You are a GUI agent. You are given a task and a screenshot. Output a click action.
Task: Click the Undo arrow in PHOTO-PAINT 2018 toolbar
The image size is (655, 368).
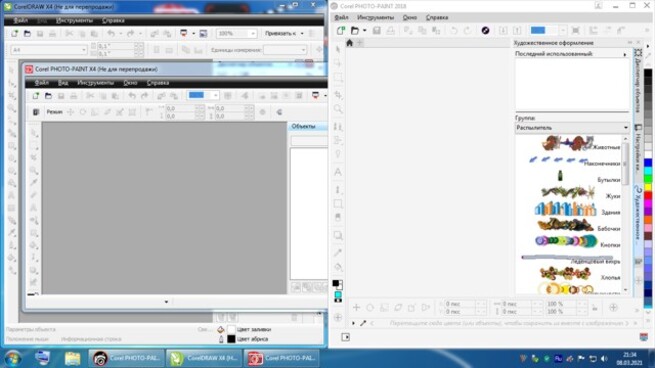point(454,30)
